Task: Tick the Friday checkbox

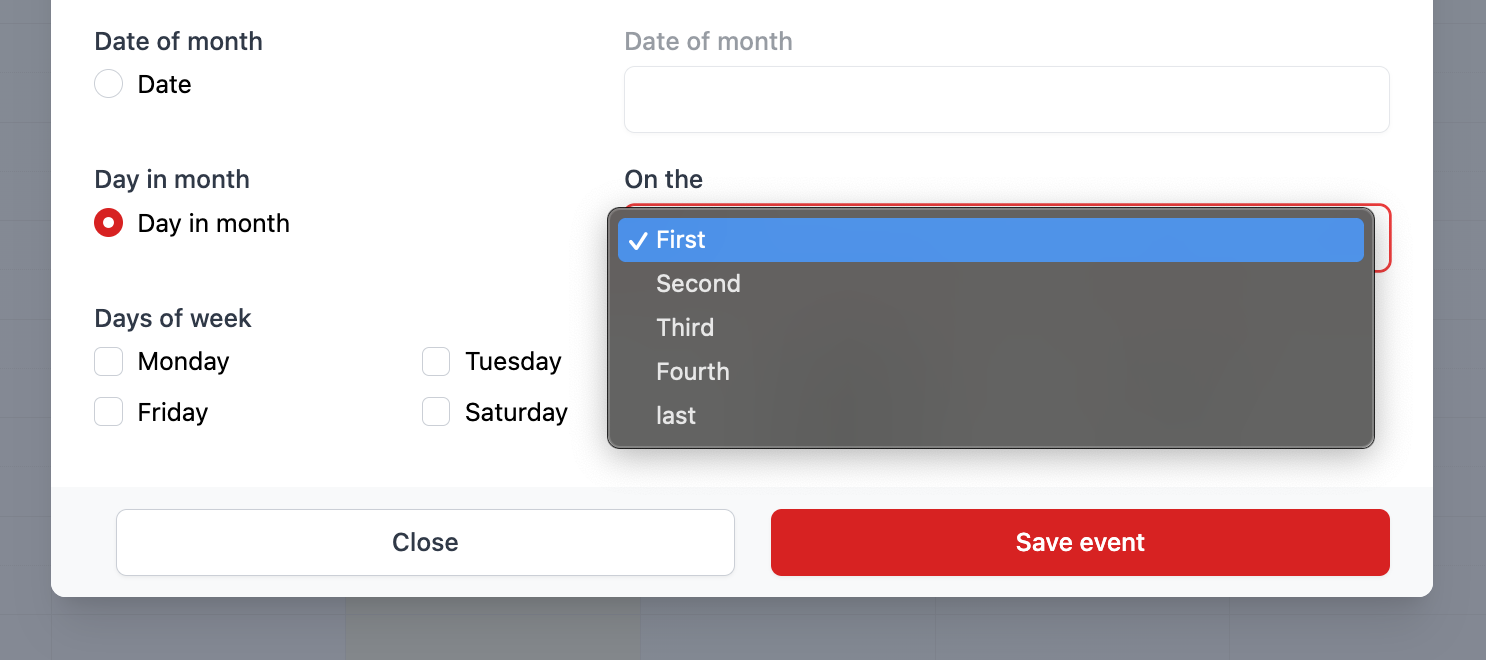Action: click(x=108, y=412)
